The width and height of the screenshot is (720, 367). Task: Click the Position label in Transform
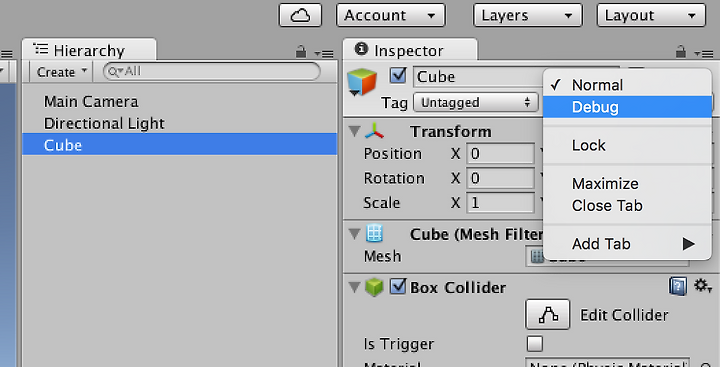coord(393,153)
